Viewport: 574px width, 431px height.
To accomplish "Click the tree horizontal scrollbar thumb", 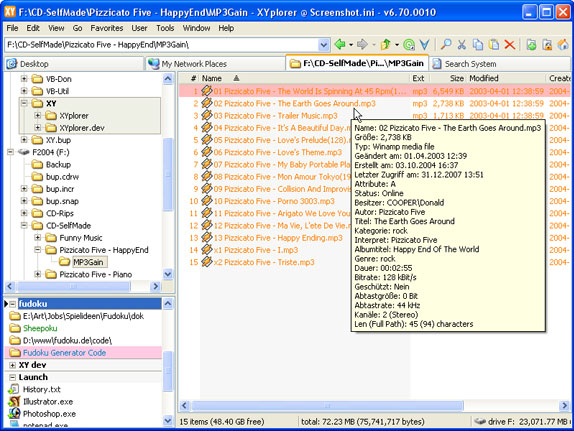I will pos(74,286).
